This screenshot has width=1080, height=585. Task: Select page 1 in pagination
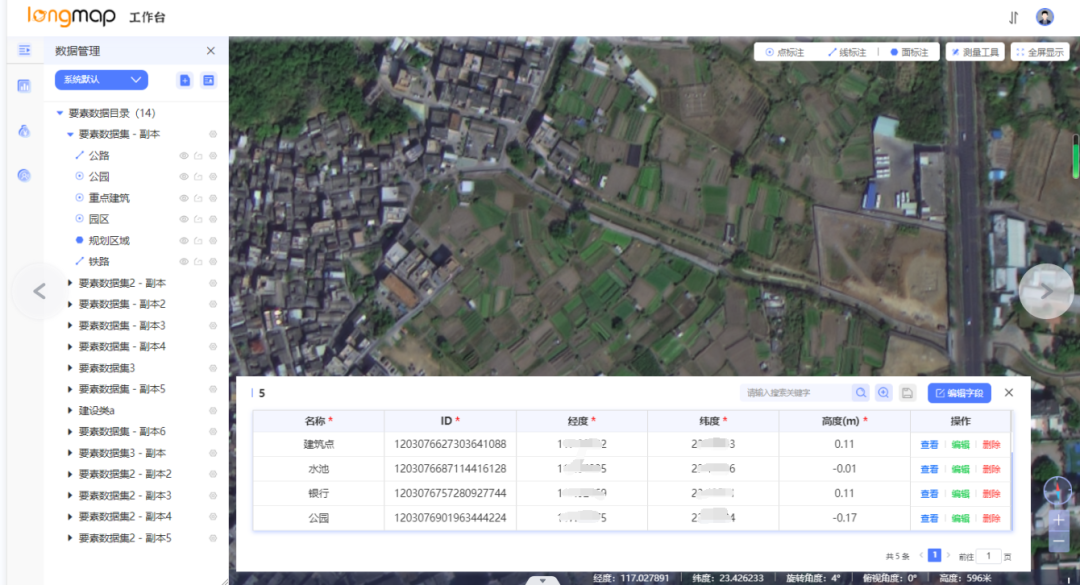click(x=935, y=555)
